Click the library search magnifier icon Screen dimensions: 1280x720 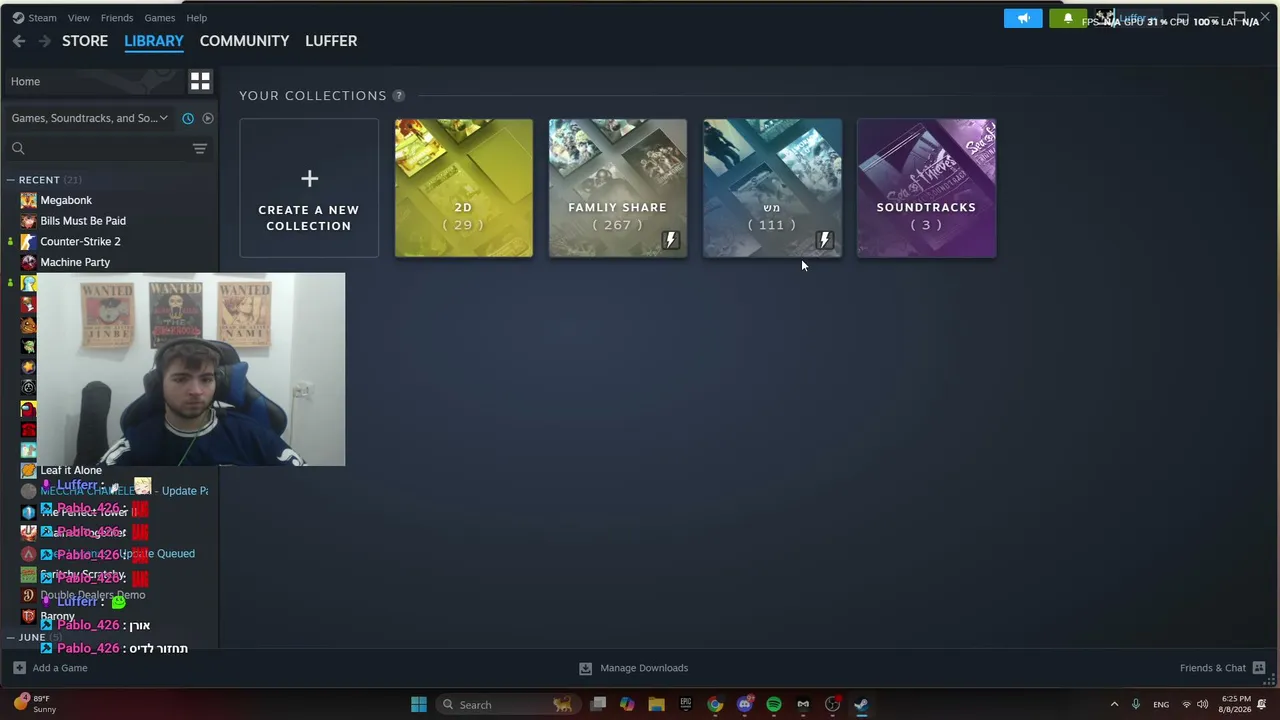click(18, 149)
